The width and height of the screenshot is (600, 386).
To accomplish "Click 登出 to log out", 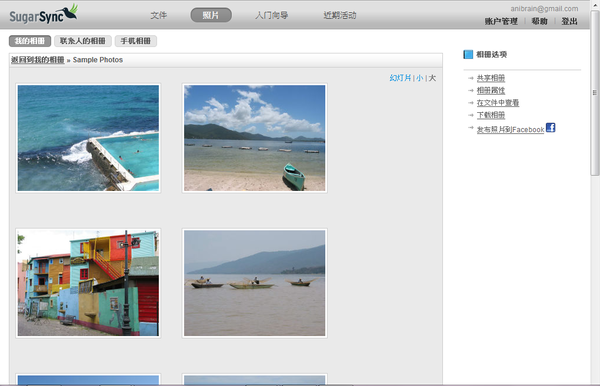I will coord(569,21).
